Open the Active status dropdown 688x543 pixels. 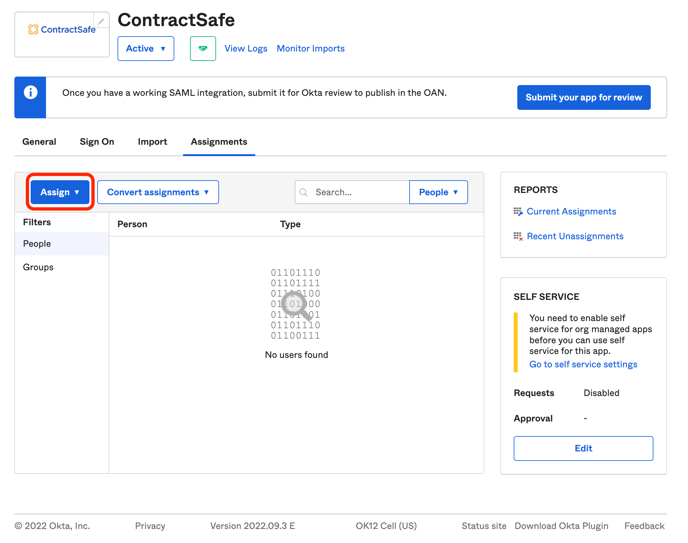(x=146, y=48)
